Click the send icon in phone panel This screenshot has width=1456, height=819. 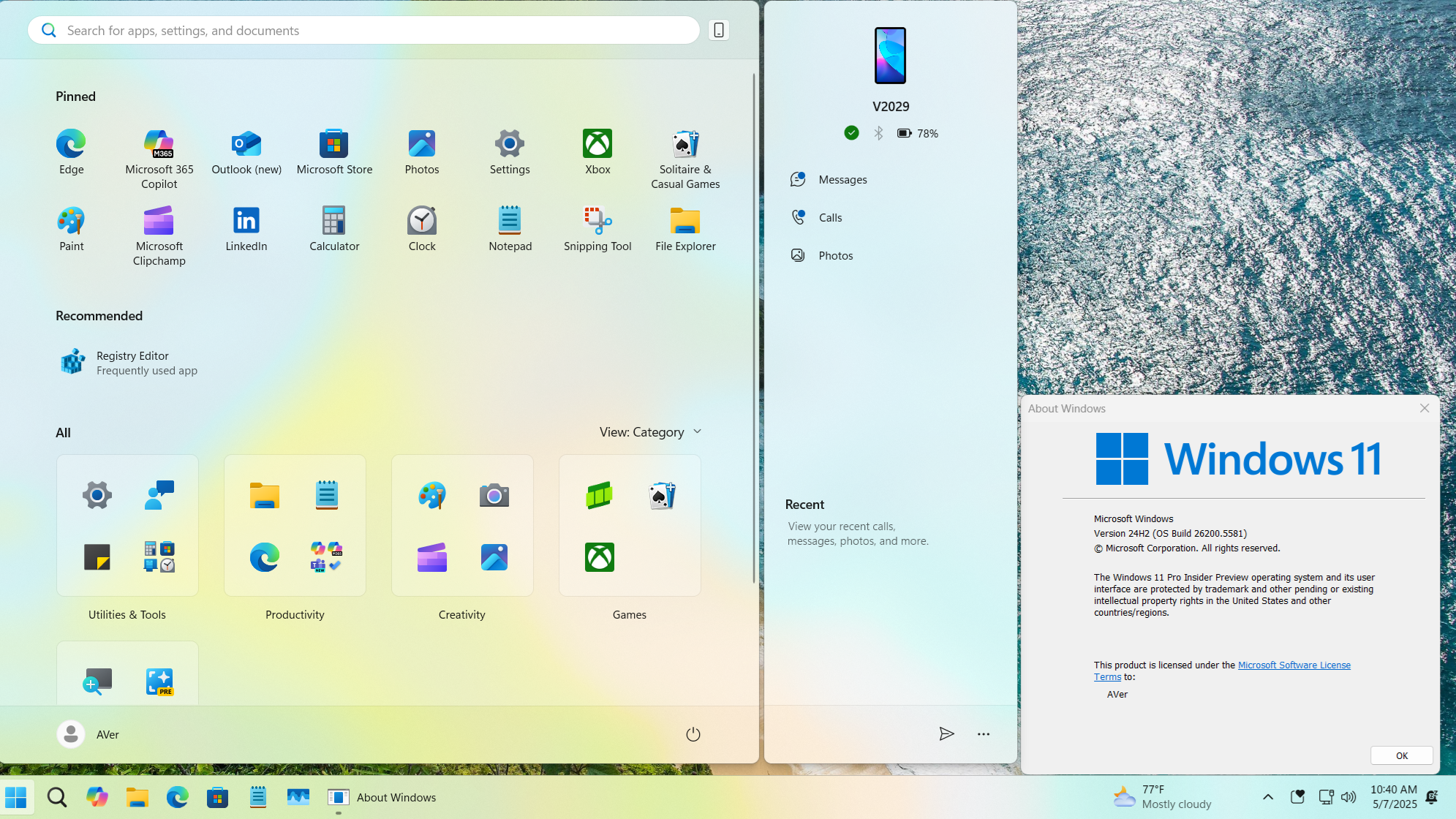946,733
